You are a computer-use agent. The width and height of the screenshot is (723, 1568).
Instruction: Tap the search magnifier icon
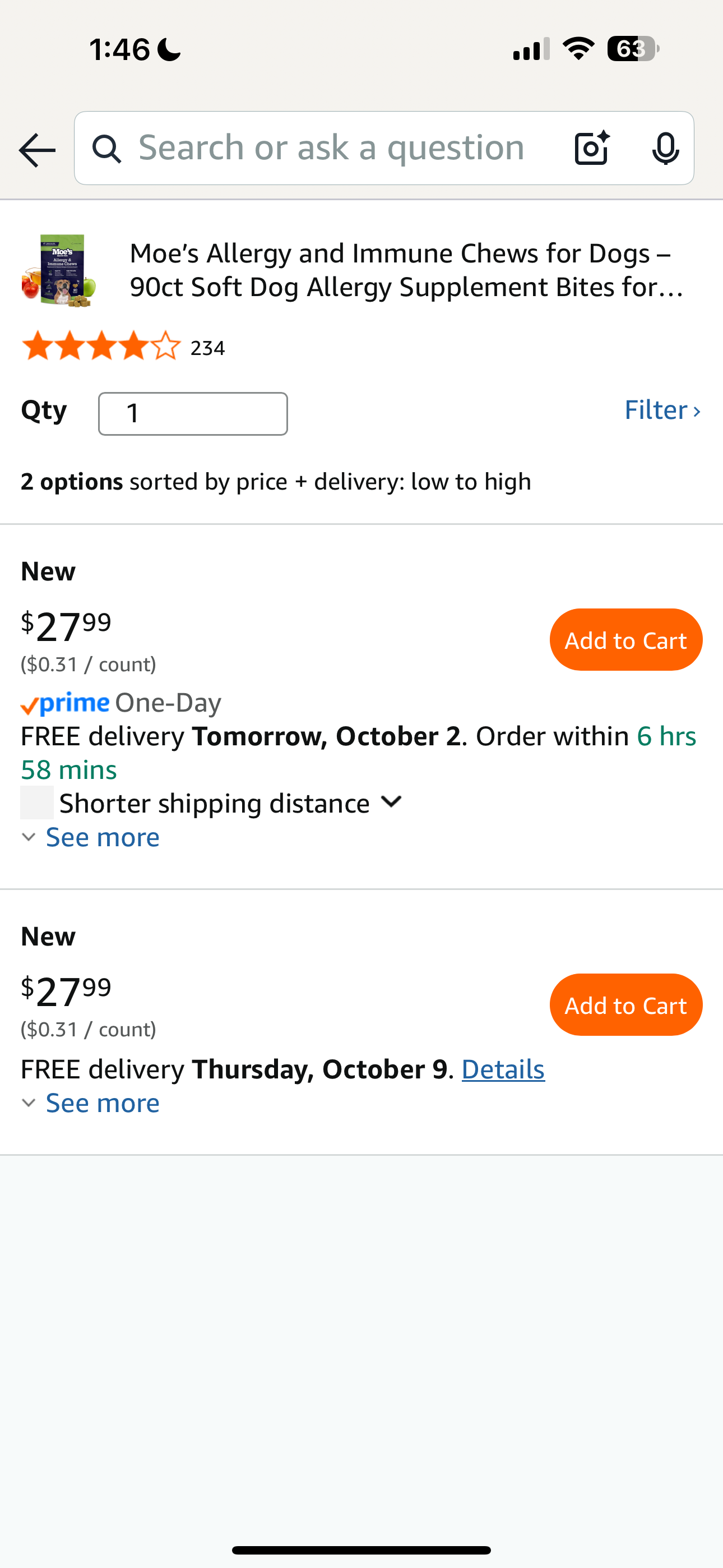click(x=107, y=149)
